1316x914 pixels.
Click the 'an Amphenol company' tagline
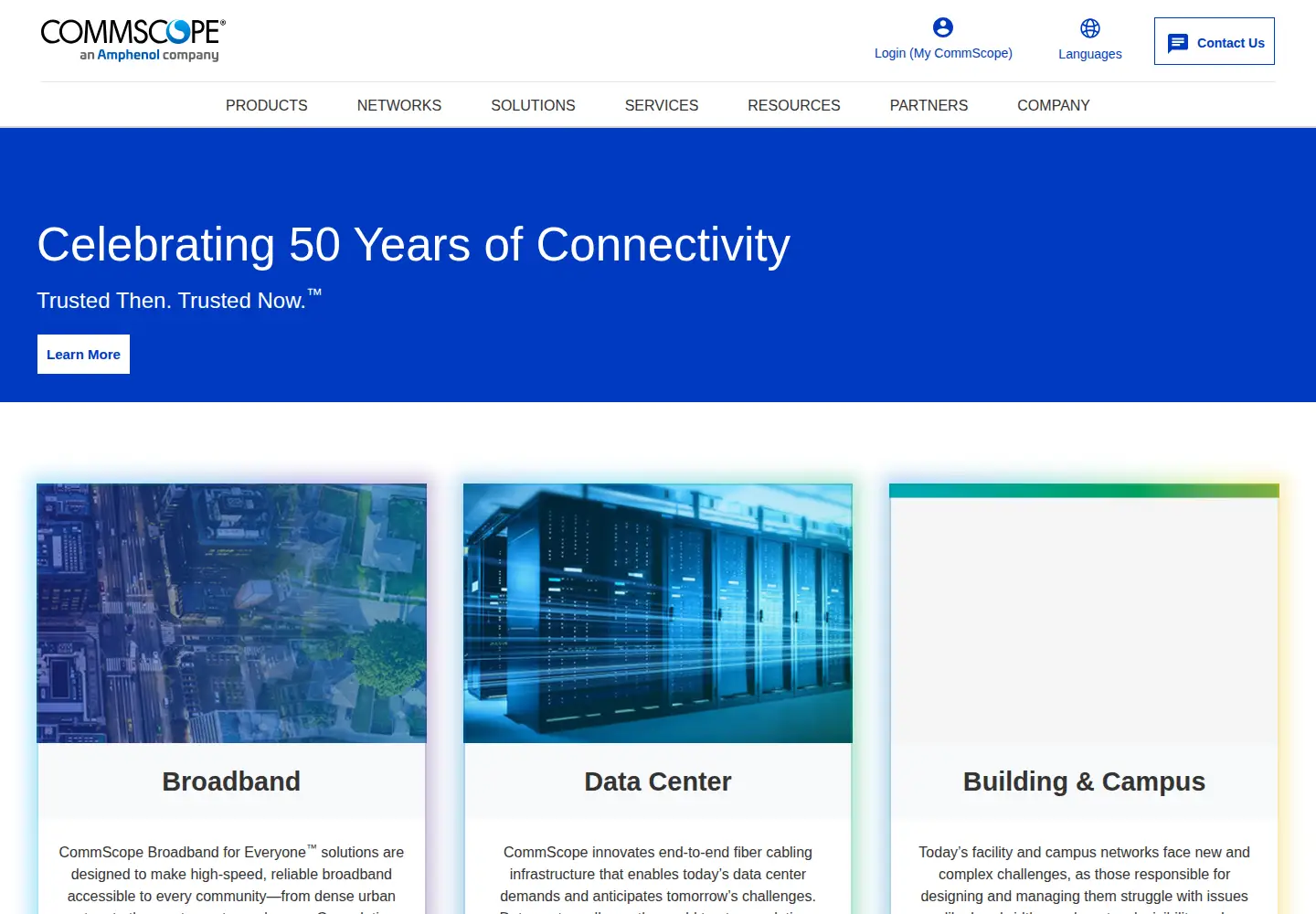click(149, 55)
